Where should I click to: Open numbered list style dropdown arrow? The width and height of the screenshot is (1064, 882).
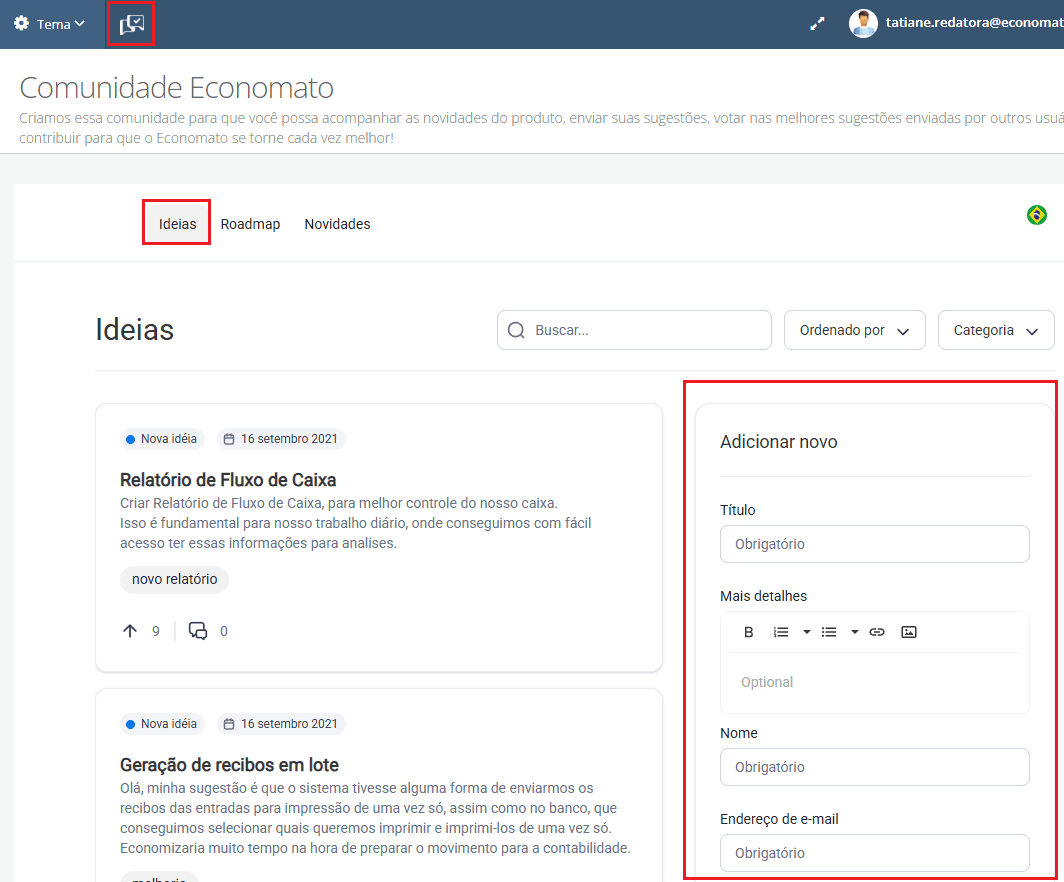point(806,632)
